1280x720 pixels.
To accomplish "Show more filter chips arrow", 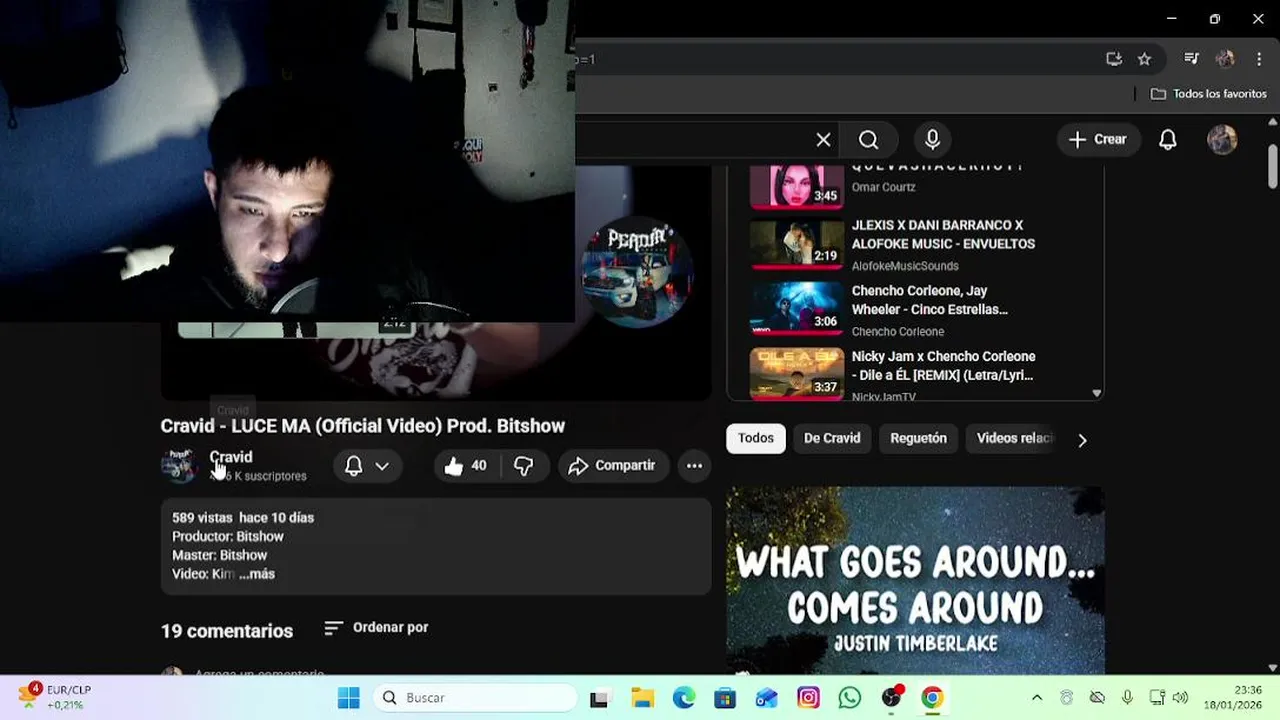I will pos(1082,440).
